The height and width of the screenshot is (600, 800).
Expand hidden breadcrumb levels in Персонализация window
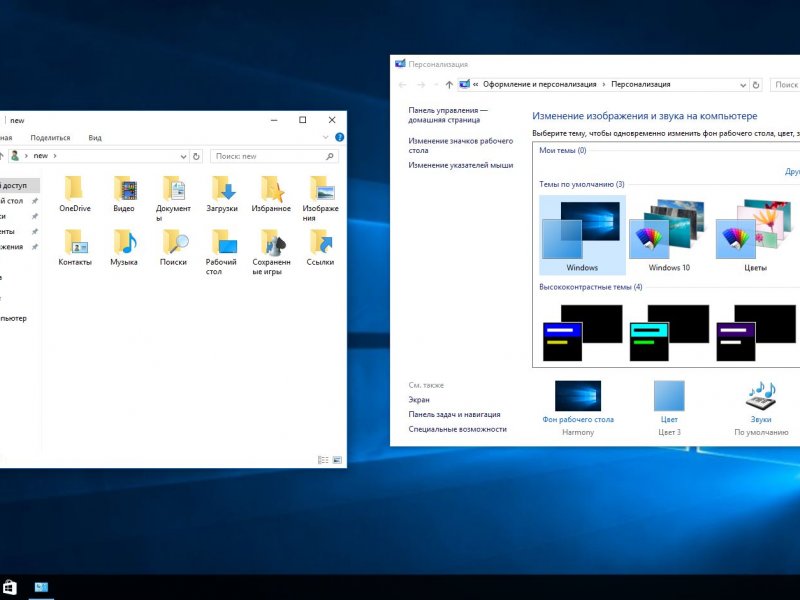[476, 84]
